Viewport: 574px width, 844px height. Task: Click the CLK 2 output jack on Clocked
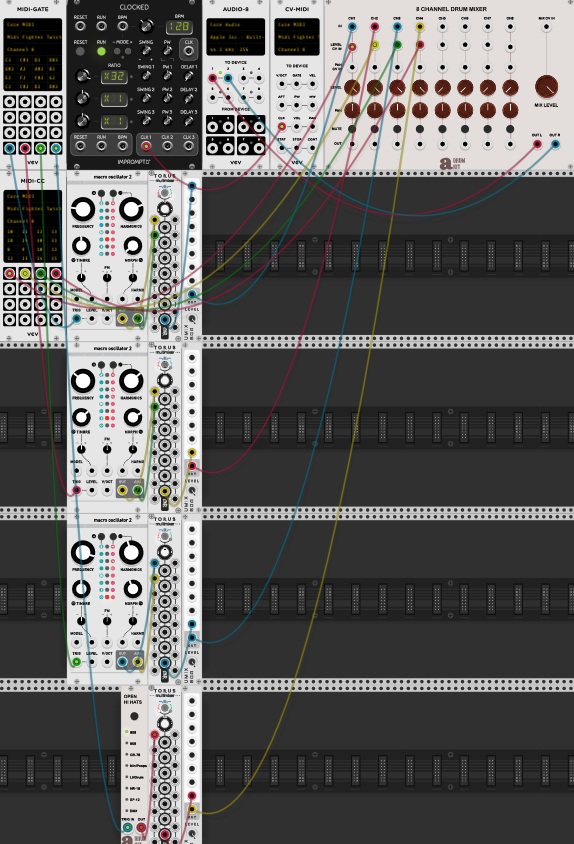click(167, 145)
